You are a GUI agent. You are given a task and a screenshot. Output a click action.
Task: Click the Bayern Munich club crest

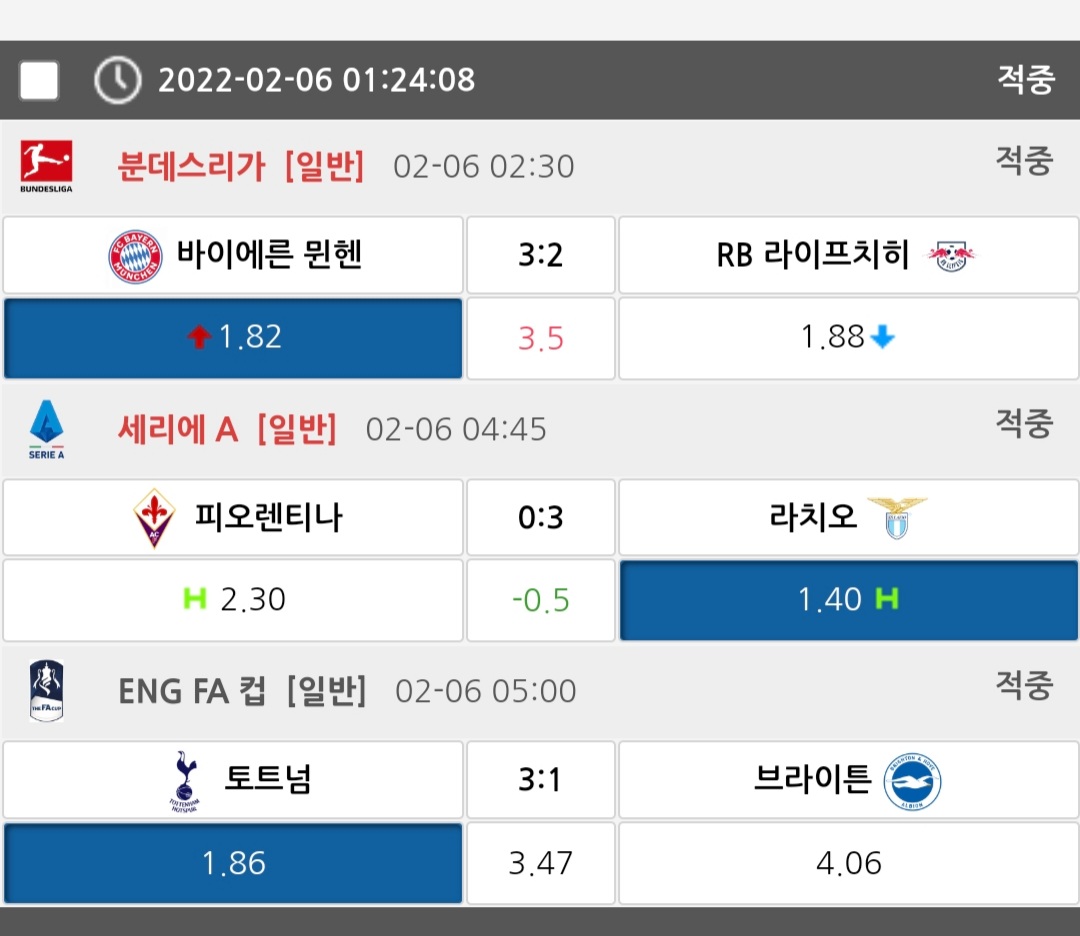click(x=135, y=256)
